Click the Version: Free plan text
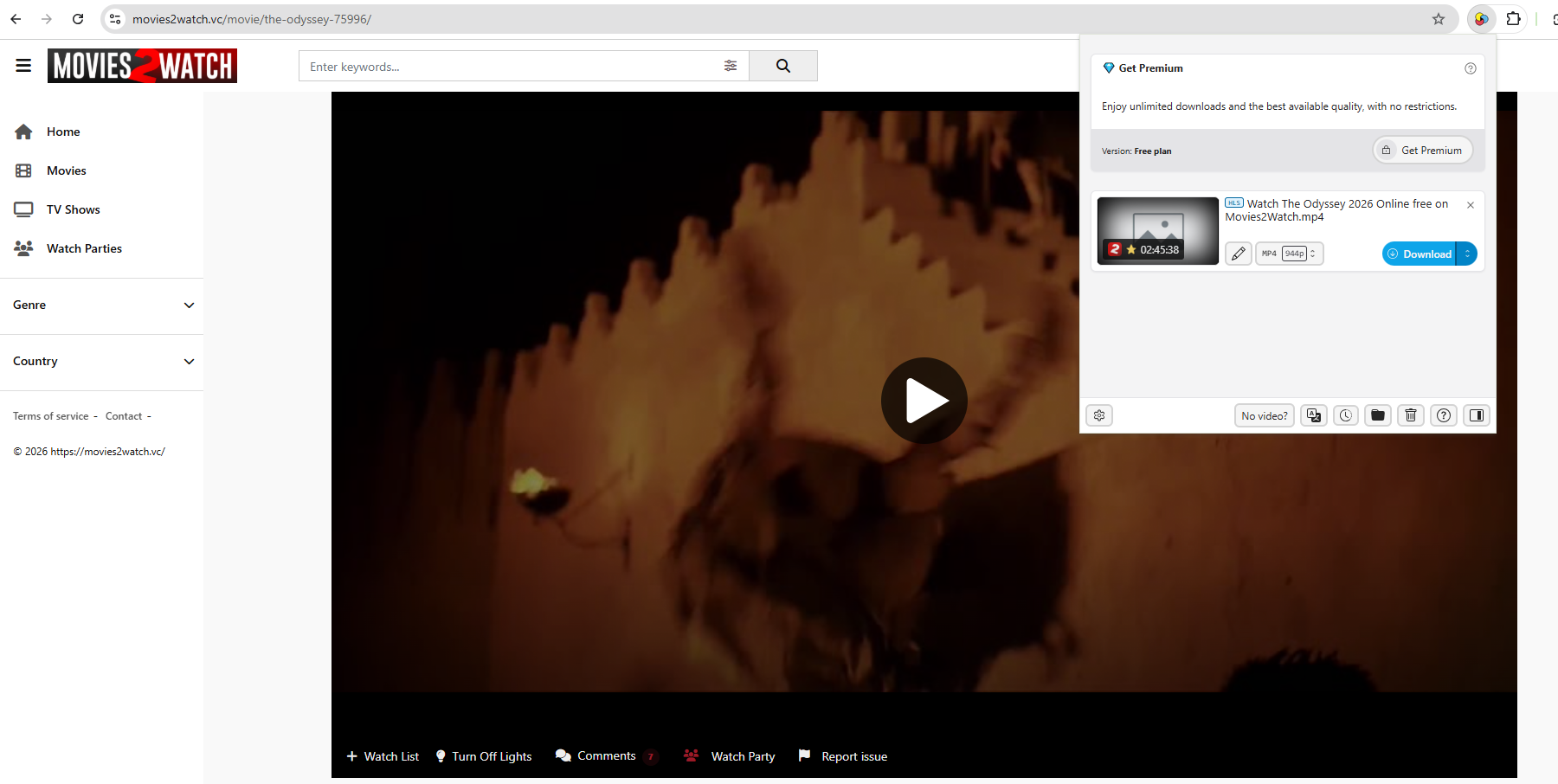This screenshot has height=784, width=1558. (1136, 151)
